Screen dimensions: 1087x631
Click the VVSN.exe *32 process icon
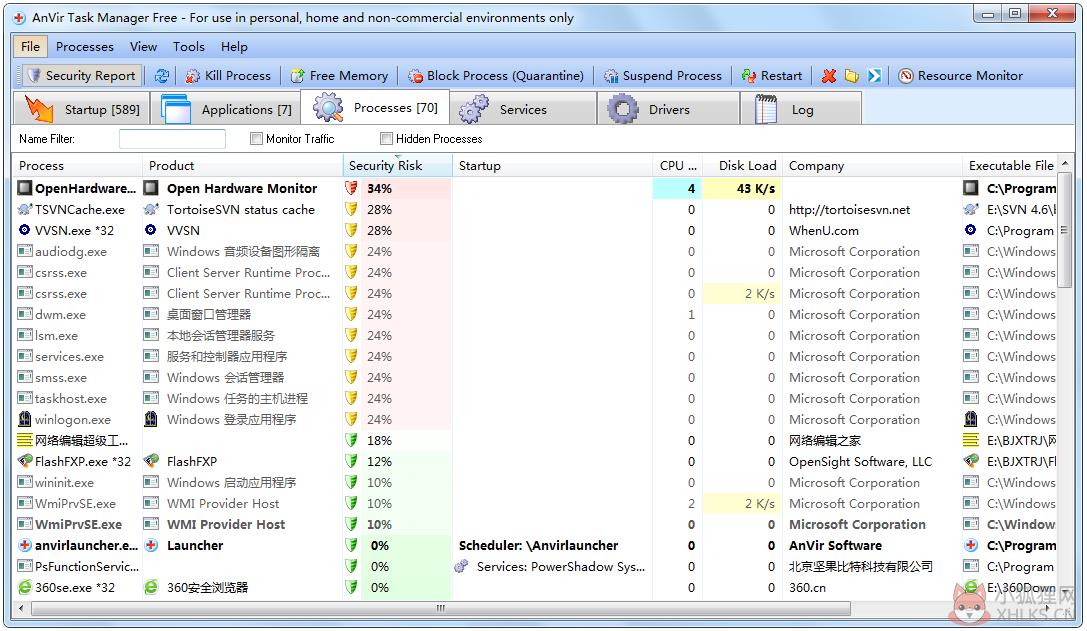click(x=25, y=230)
